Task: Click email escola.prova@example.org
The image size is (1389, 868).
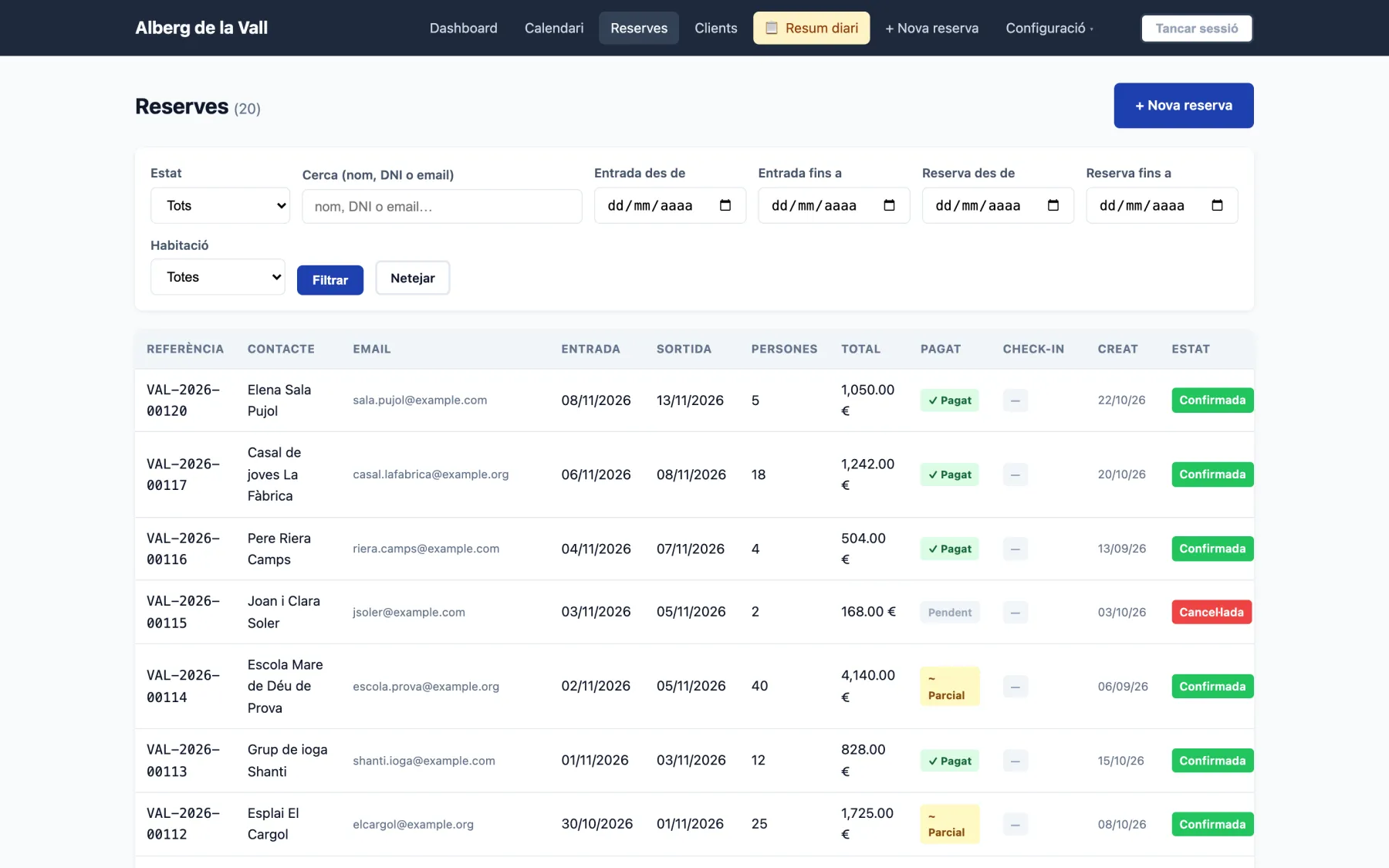Action: click(x=426, y=686)
